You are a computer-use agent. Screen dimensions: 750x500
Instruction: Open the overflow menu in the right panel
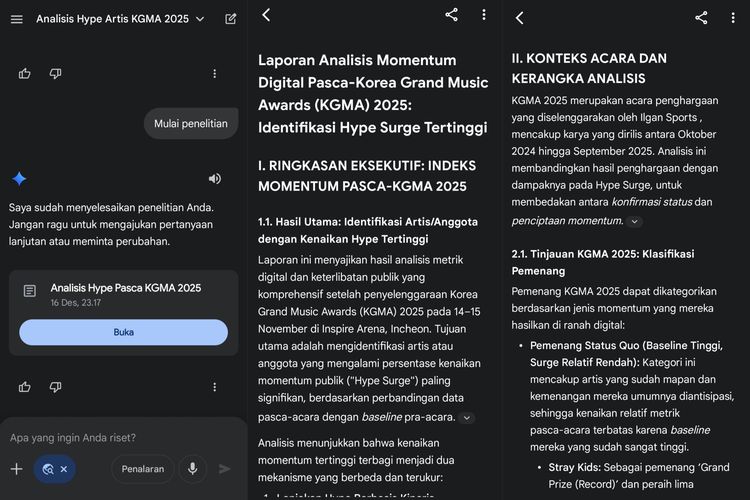tap(733, 18)
